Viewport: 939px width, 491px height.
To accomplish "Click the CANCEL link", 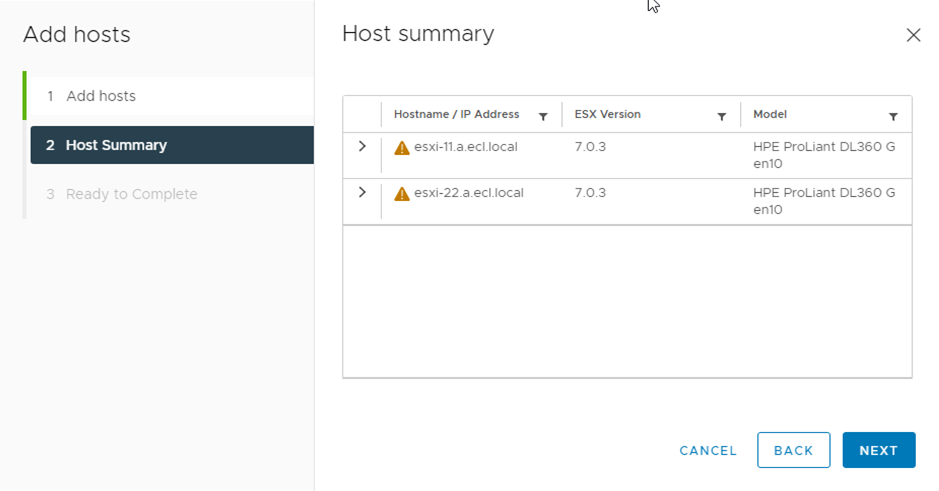I will [708, 451].
